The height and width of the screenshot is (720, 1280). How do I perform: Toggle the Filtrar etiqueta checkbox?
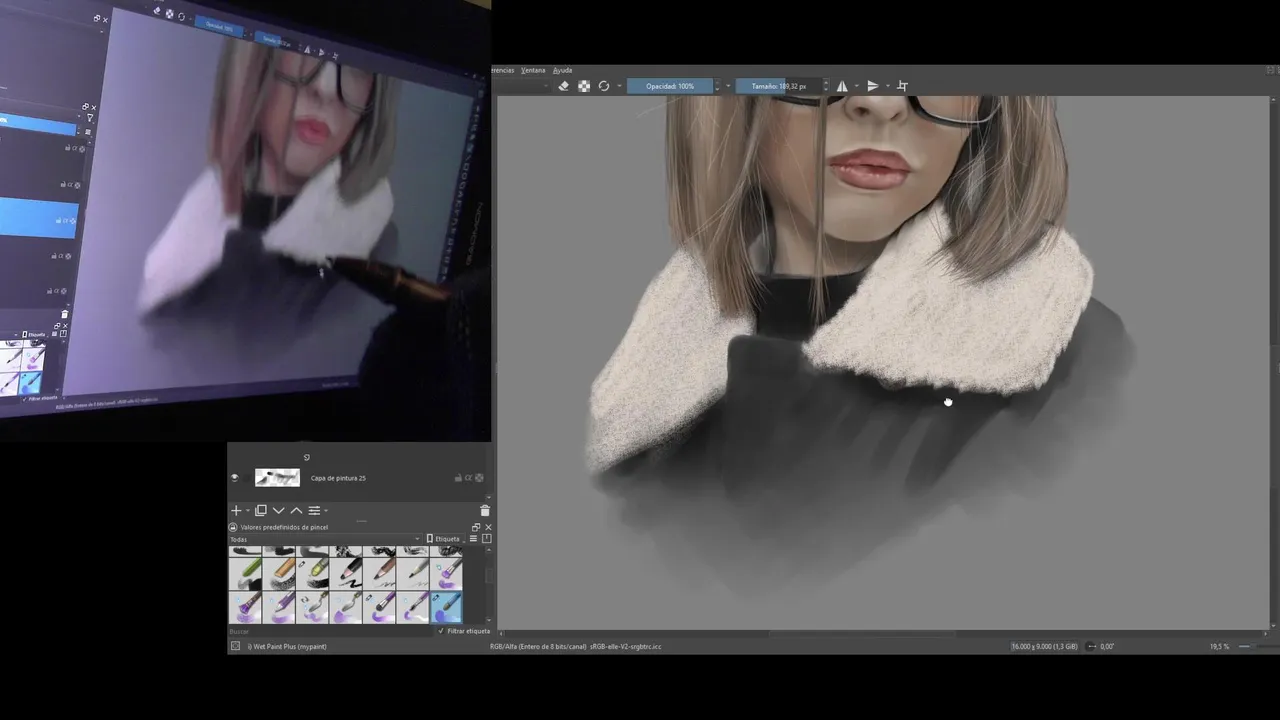464,631
